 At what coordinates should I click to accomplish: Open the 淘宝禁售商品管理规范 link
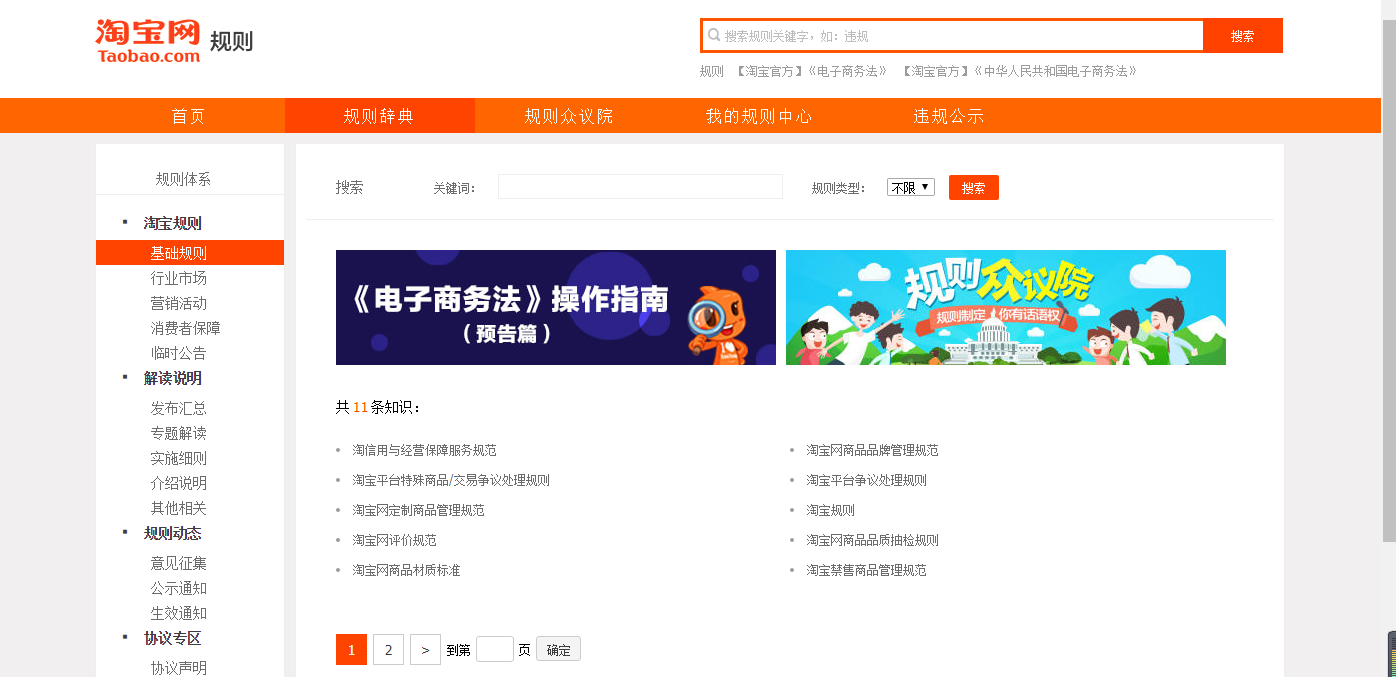point(866,570)
